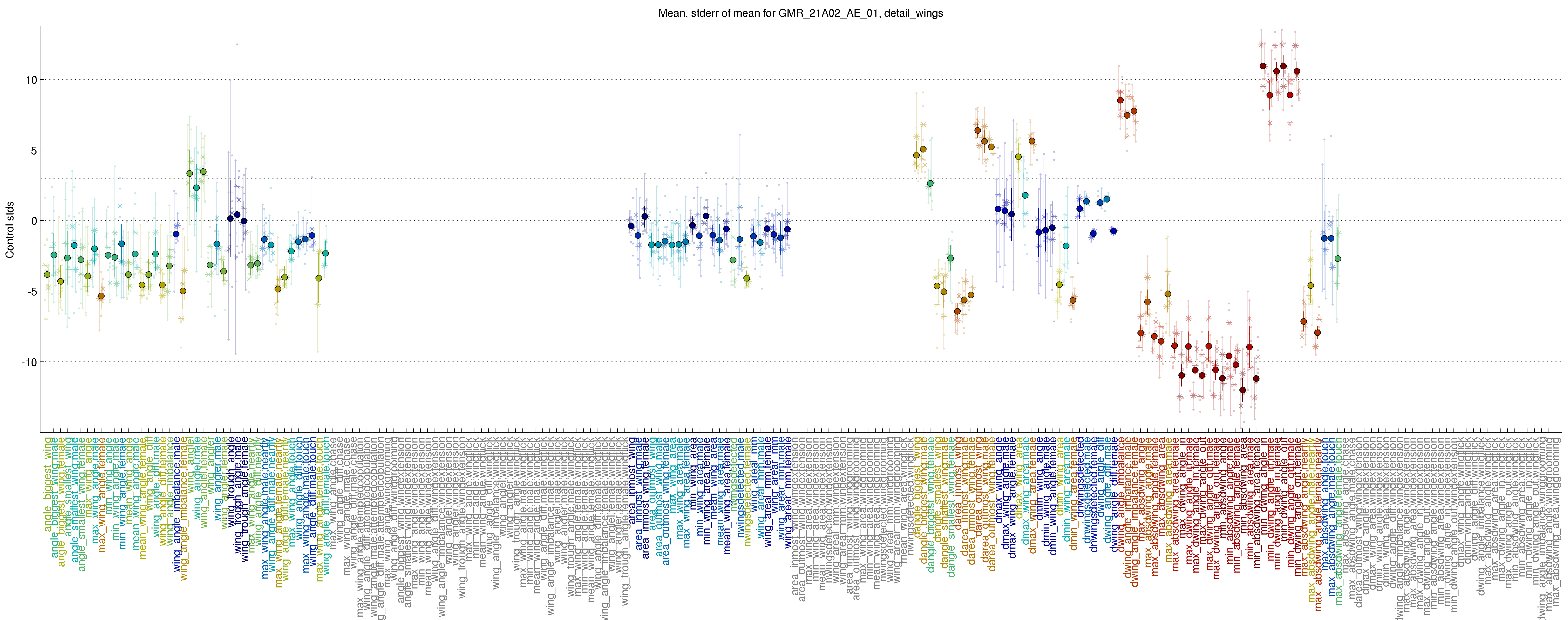Click the plot title mentioning GMR_21A02_AE_01
This screenshot has height=620, width=1568.
pos(801,13)
